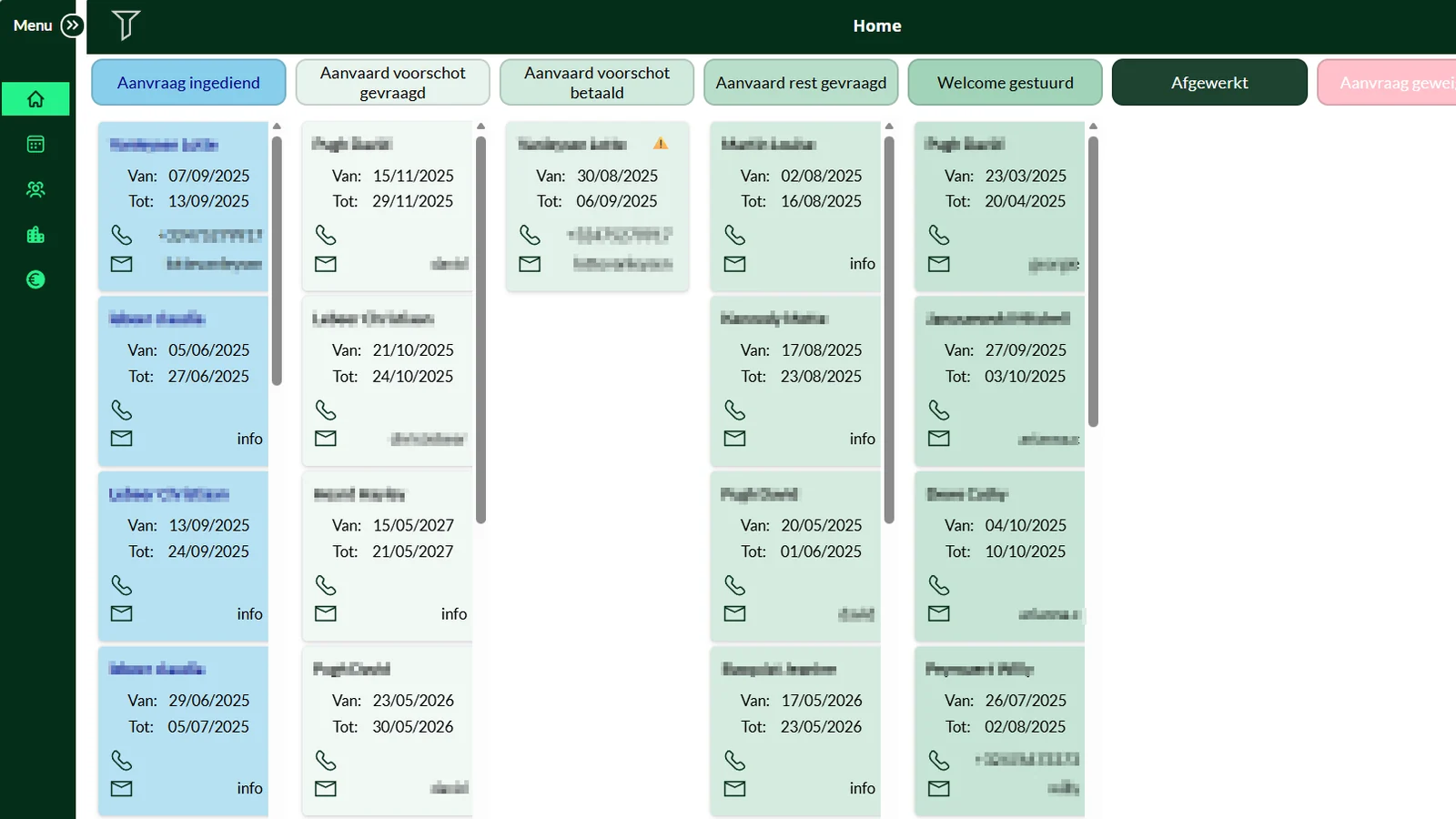Open the euro payments icon in the sidebar
The image size is (1456, 819).
point(35,279)
